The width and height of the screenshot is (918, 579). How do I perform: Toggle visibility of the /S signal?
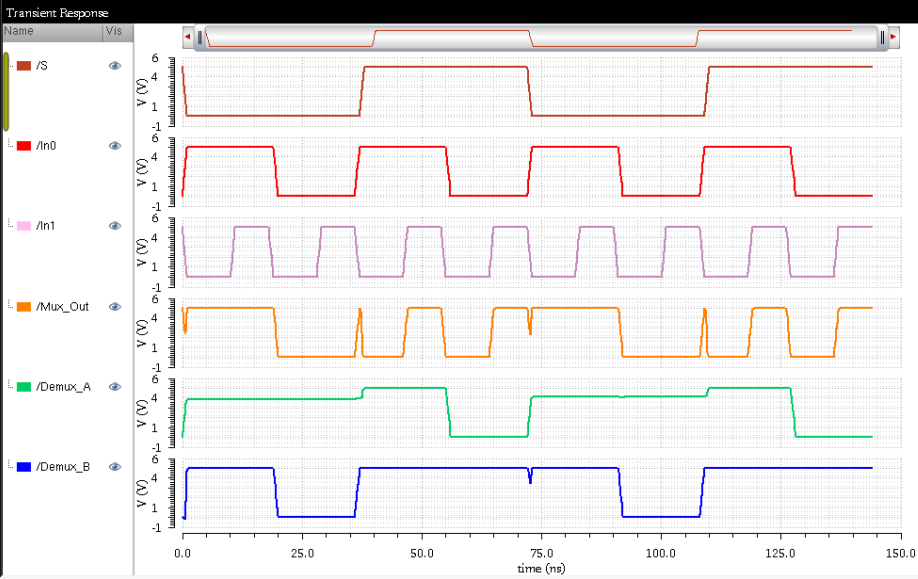tap(114, 65)
